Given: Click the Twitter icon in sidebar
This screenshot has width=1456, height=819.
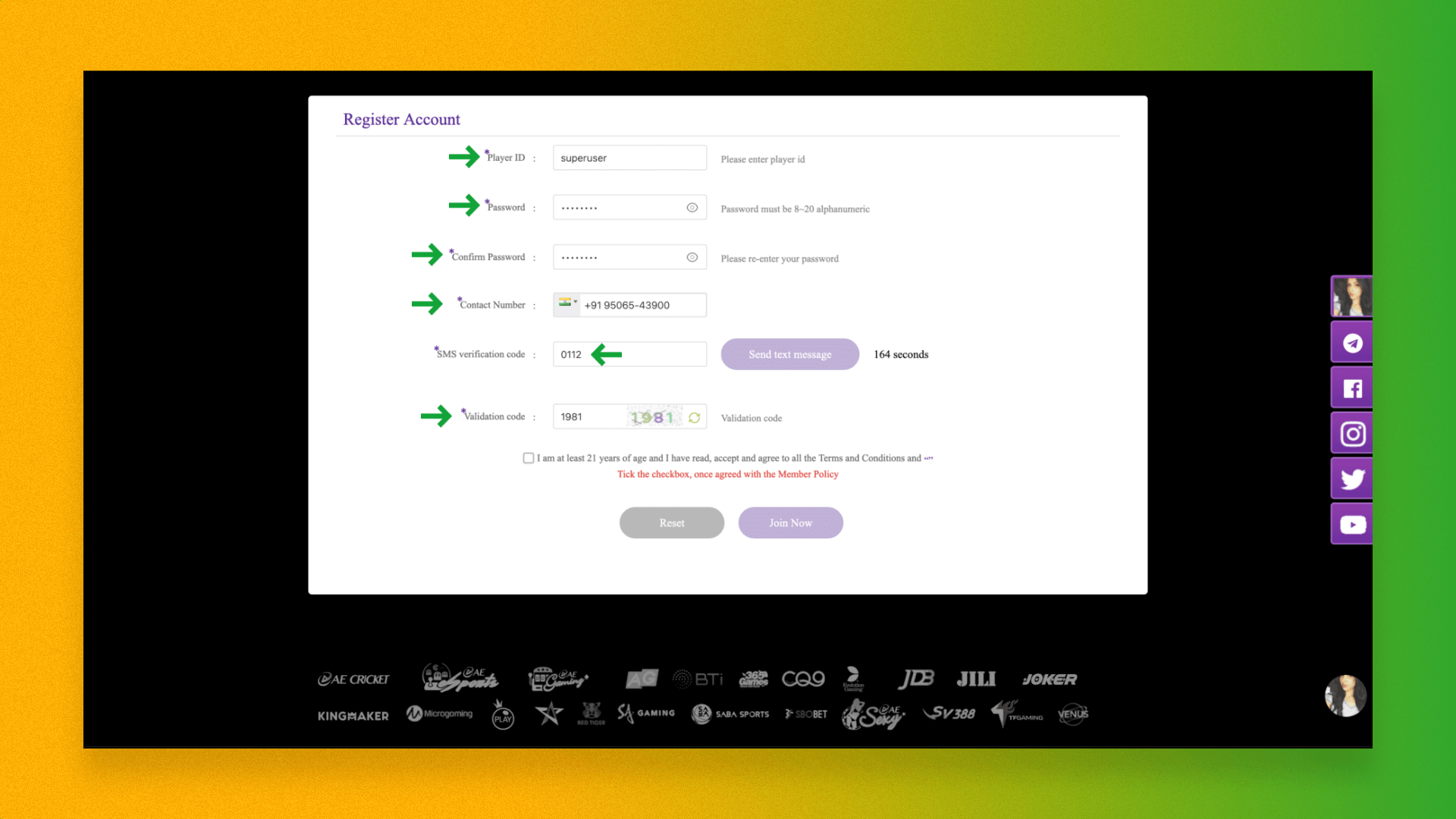Looking at the screenshot, I should (1352, 479).
